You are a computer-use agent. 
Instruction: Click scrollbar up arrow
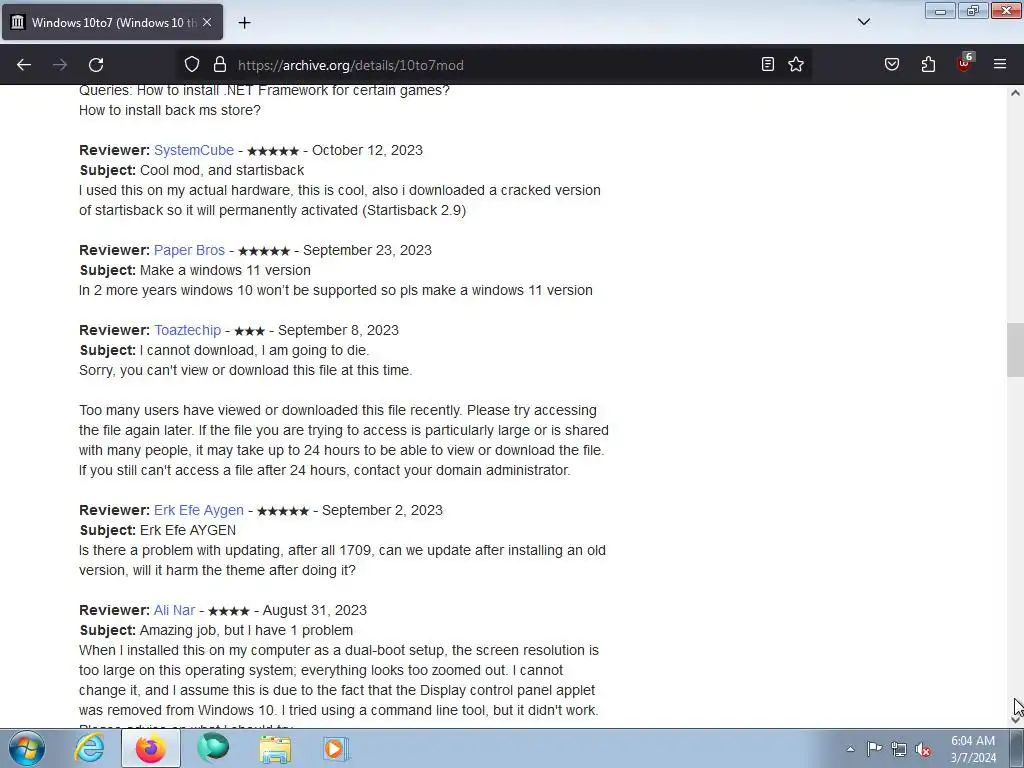click(x=1015, y=93)
